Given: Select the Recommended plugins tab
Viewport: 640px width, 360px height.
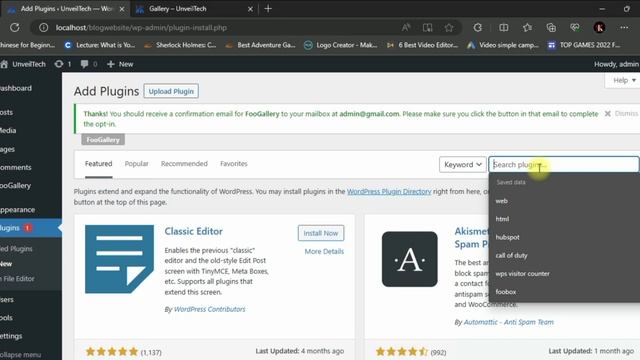Looking at the screenshot, I should 184,164.
